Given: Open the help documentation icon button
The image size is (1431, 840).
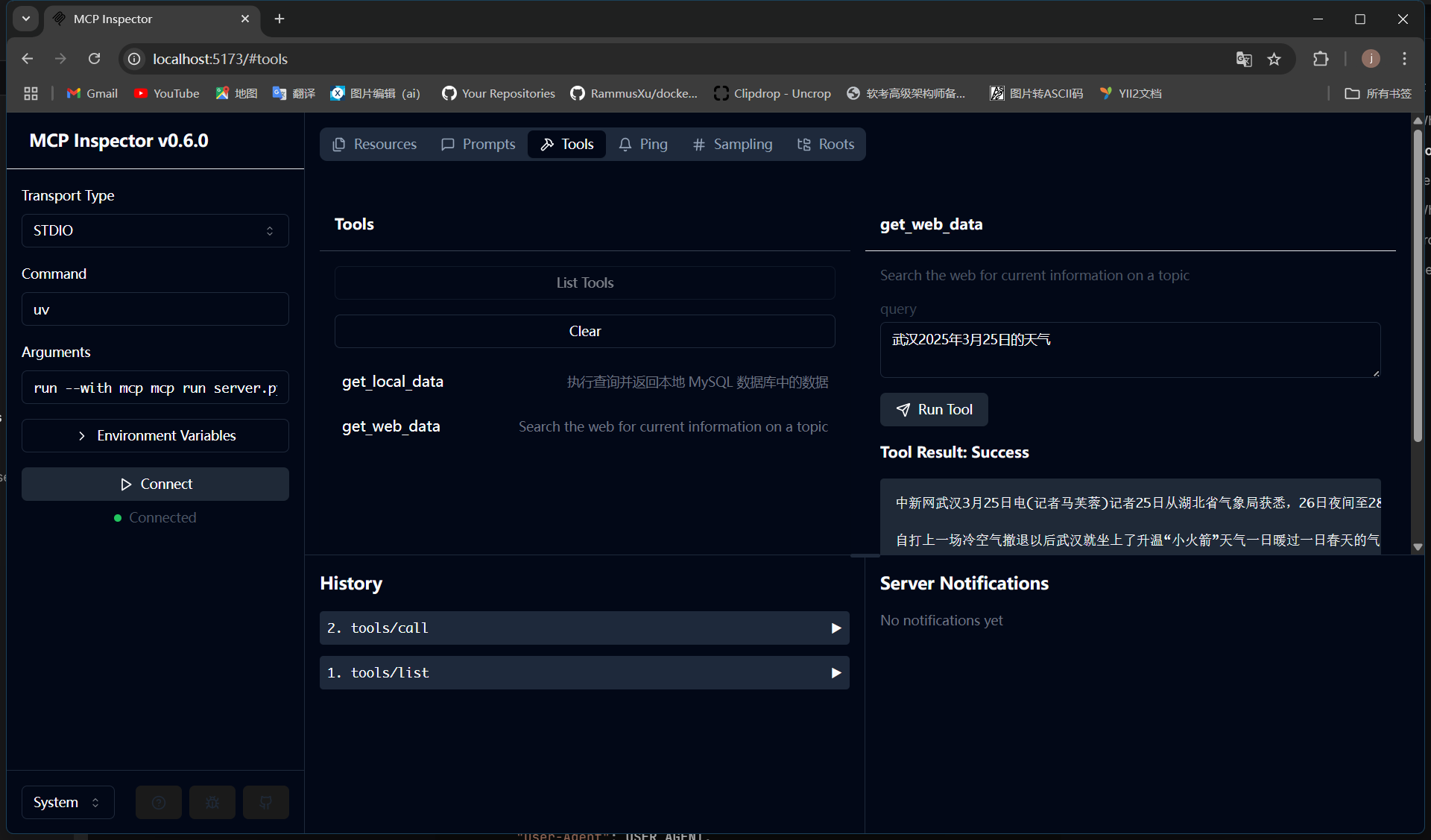Looking at the screenshot, I should [159, 802].
